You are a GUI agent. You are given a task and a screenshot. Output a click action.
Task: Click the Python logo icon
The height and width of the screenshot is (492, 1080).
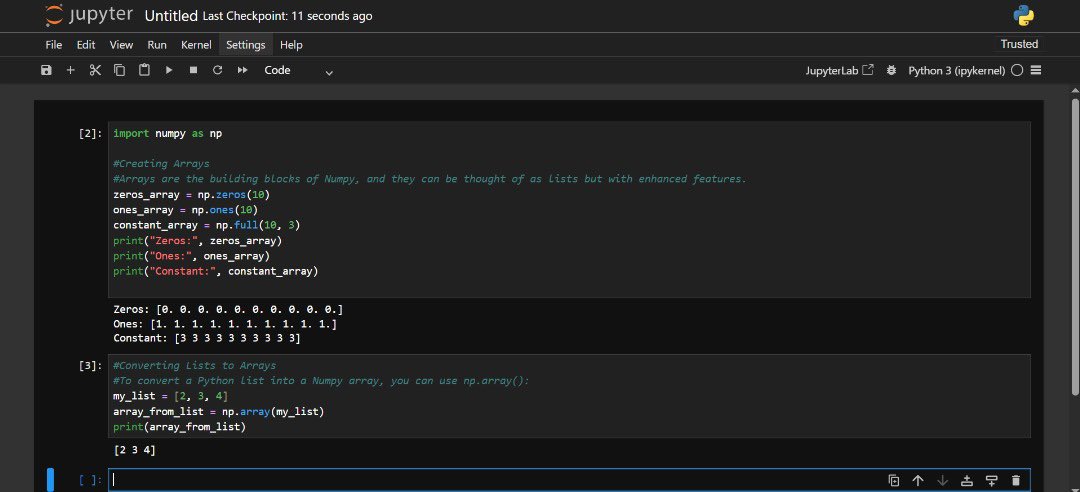(1024, 15)
